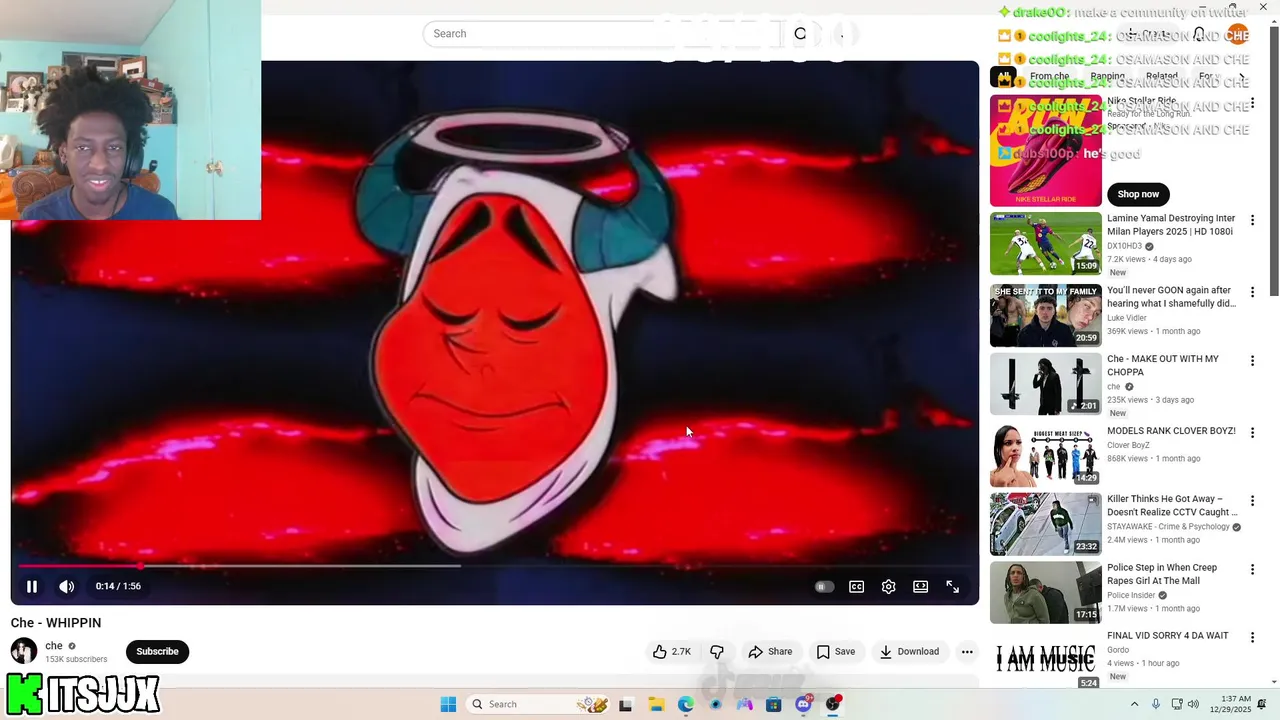Open MODELS RANK CLOVER BOYZ video title
This screenshot has height=720, width=1280.
(1171, 431)
